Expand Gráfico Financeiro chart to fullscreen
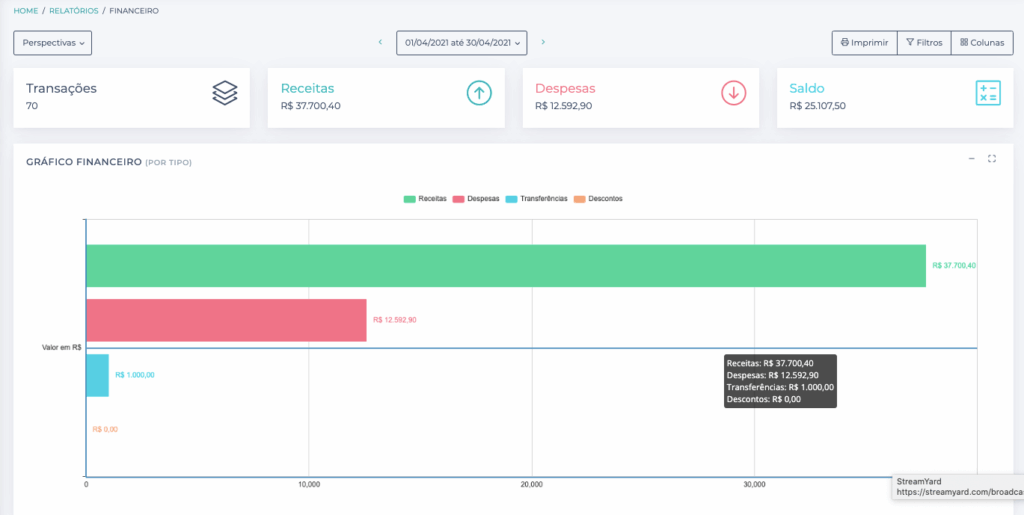1024x515 pixels. coord(992,159)
